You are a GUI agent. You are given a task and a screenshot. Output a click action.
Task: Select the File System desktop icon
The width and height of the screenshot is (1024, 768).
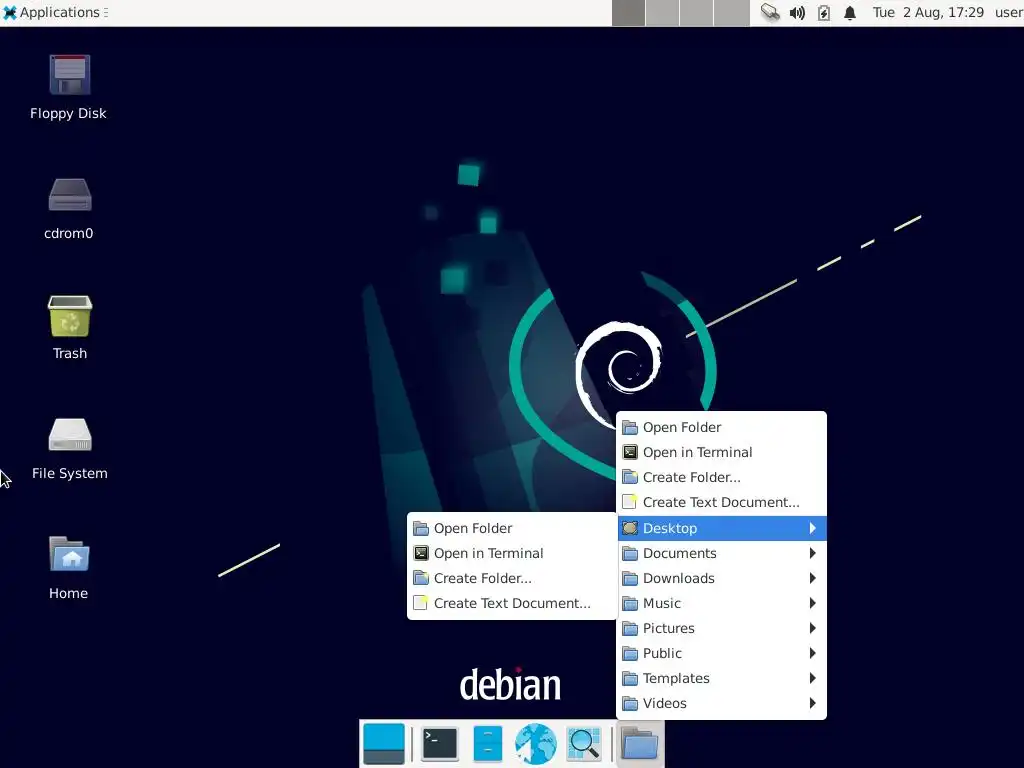70,435
